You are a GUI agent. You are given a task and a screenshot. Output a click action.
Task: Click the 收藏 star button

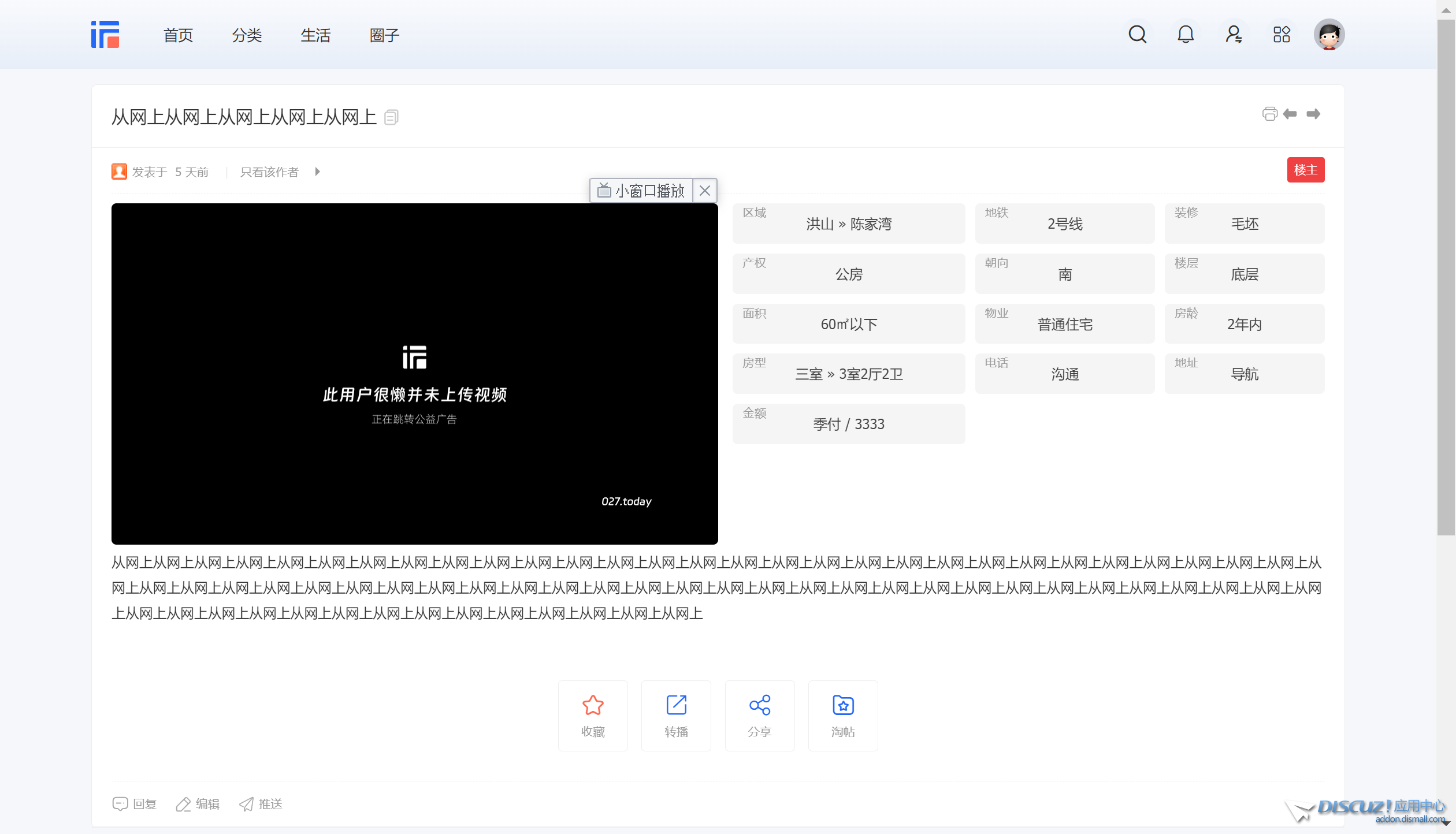coord(593,716)
